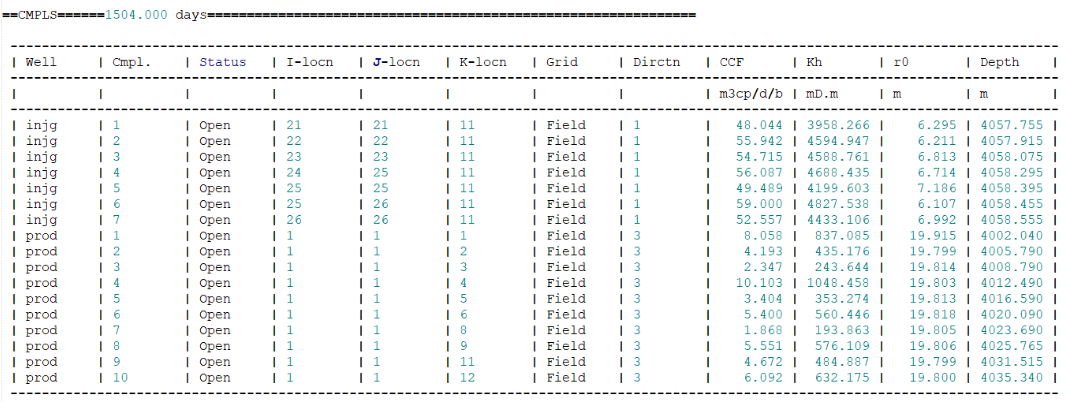Select the CCF column header
The width and height of the screenshot is (1066, 404).
pos(732,62)
